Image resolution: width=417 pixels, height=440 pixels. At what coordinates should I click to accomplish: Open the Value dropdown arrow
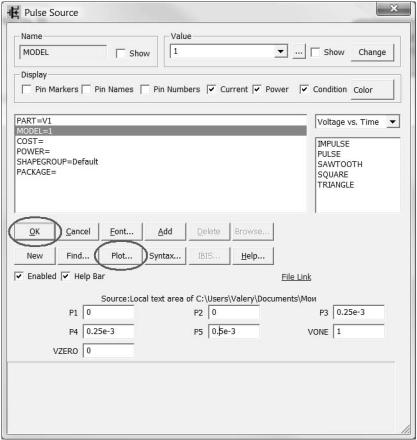pos(281,51)
